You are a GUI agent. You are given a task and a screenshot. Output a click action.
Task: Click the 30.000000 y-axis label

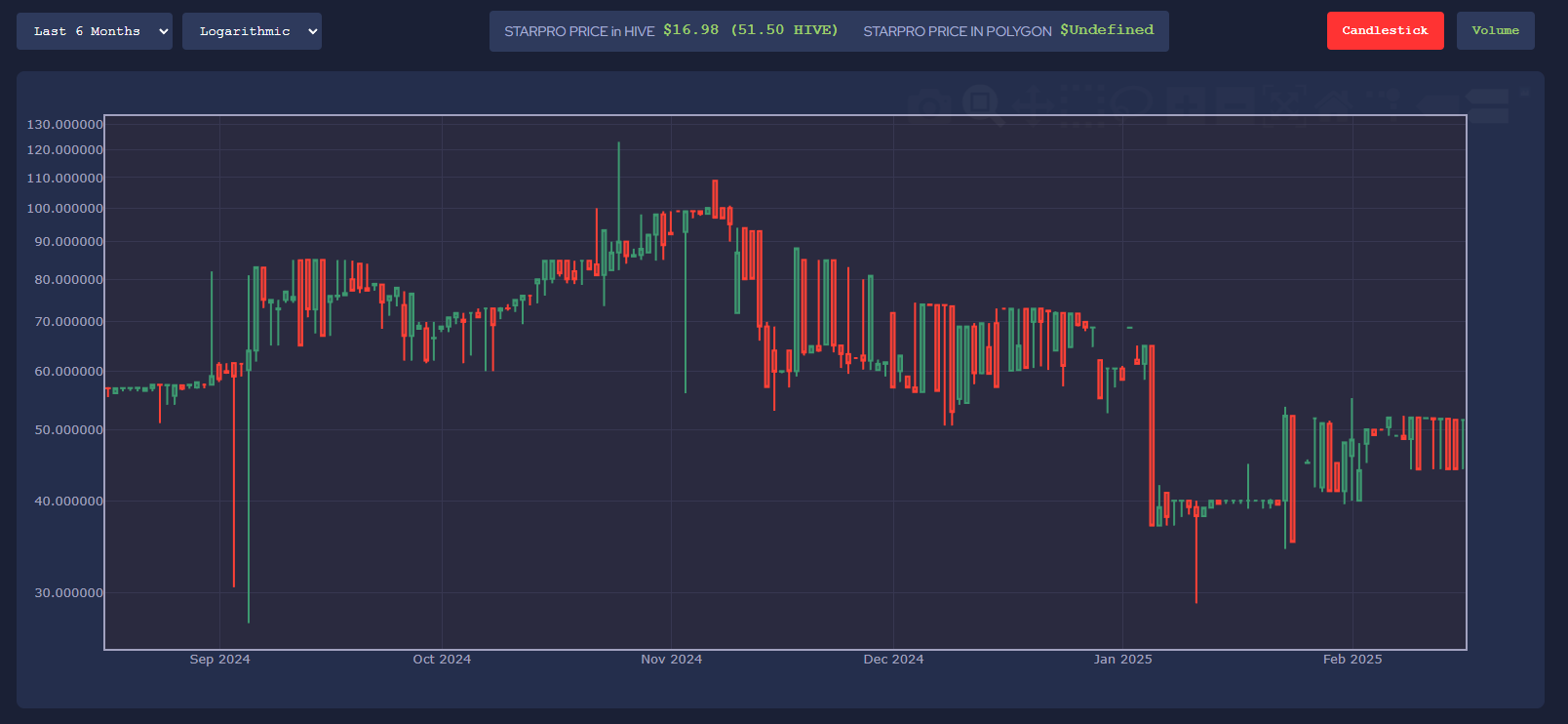point(69,593)
